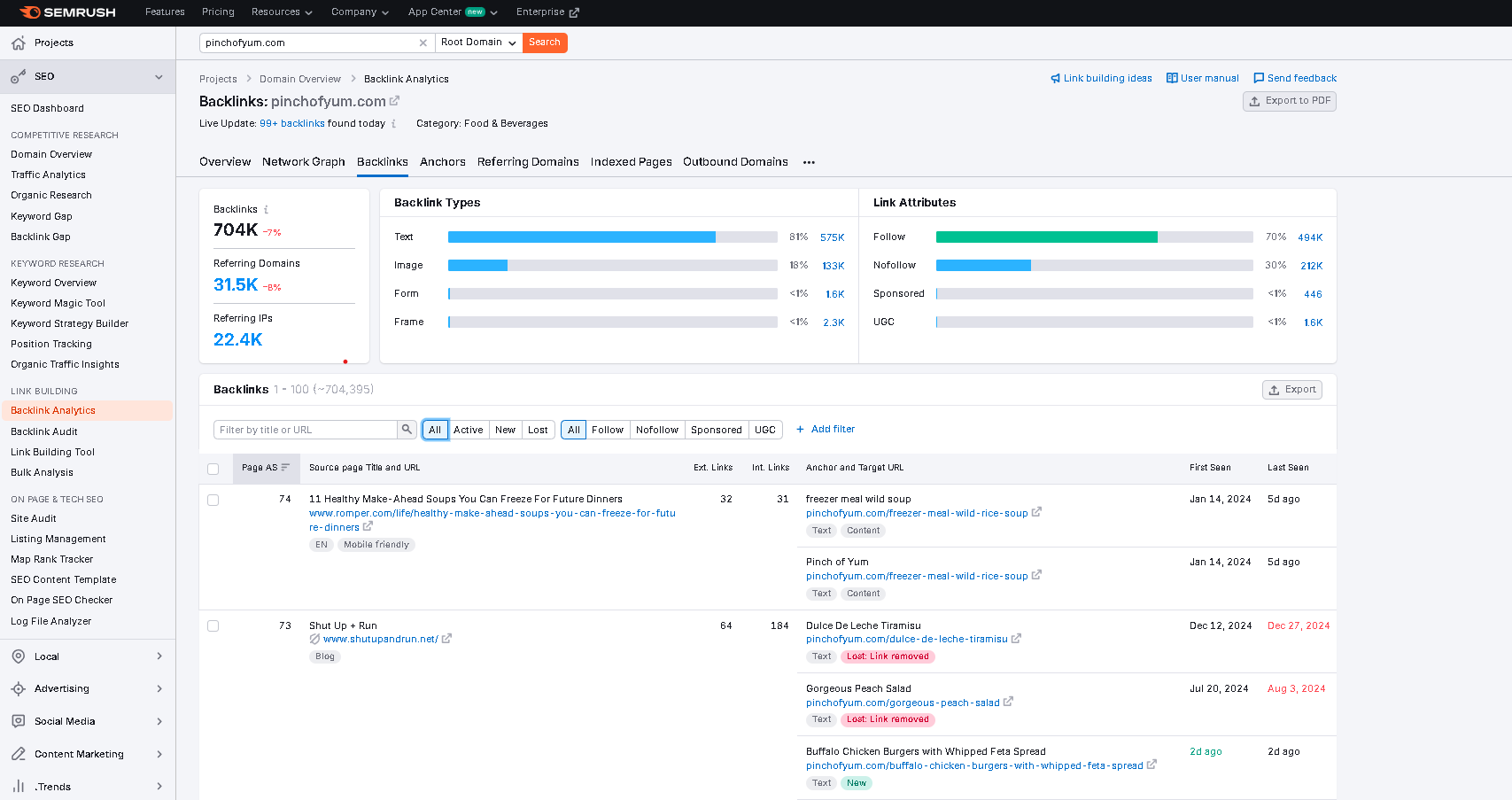Switch to the Overview tab
Image resolution: width=1512 pixels, height=800 pixels.
point(225,162)
